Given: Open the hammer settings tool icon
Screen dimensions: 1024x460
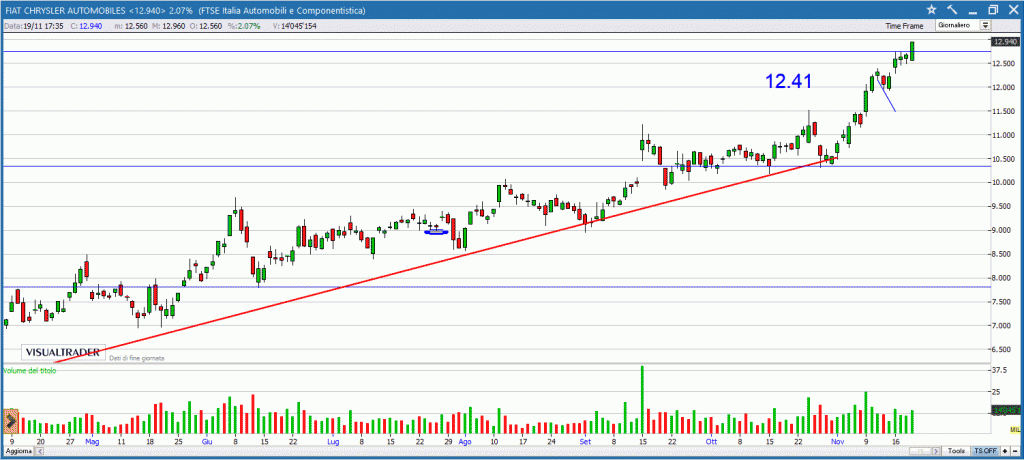Looking at the screenshot, I should coord(952,10).
